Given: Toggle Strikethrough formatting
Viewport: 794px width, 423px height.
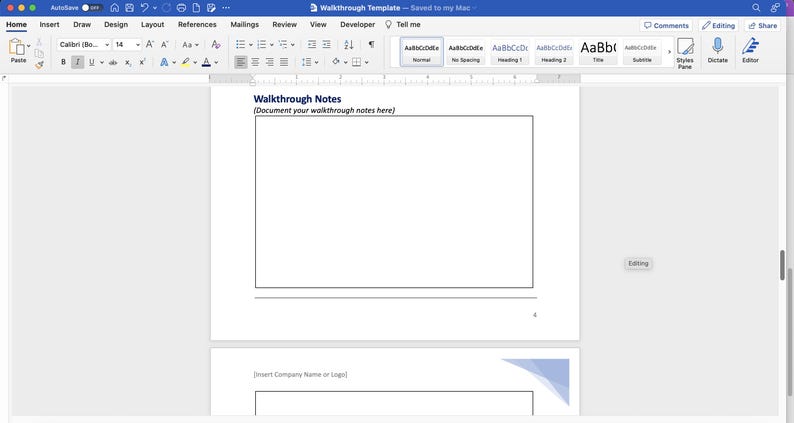Looking at the screenshot, I should pyautogui.click(x=113, y=62).
